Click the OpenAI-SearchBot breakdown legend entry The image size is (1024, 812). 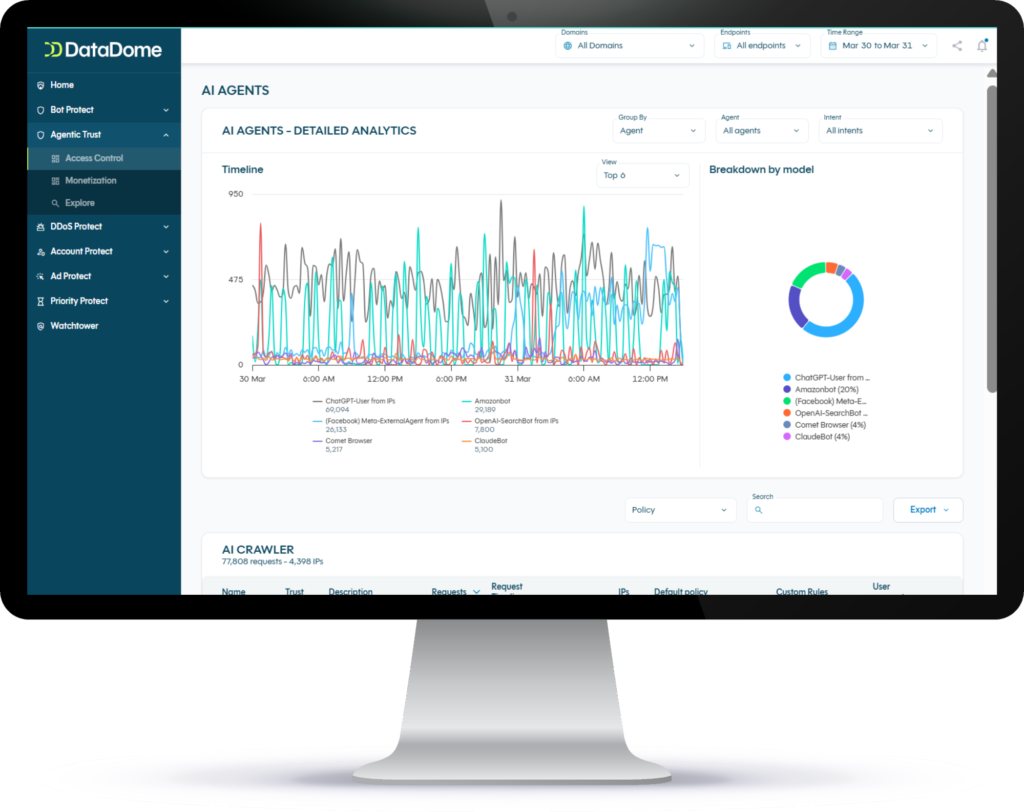pos(825,413)
